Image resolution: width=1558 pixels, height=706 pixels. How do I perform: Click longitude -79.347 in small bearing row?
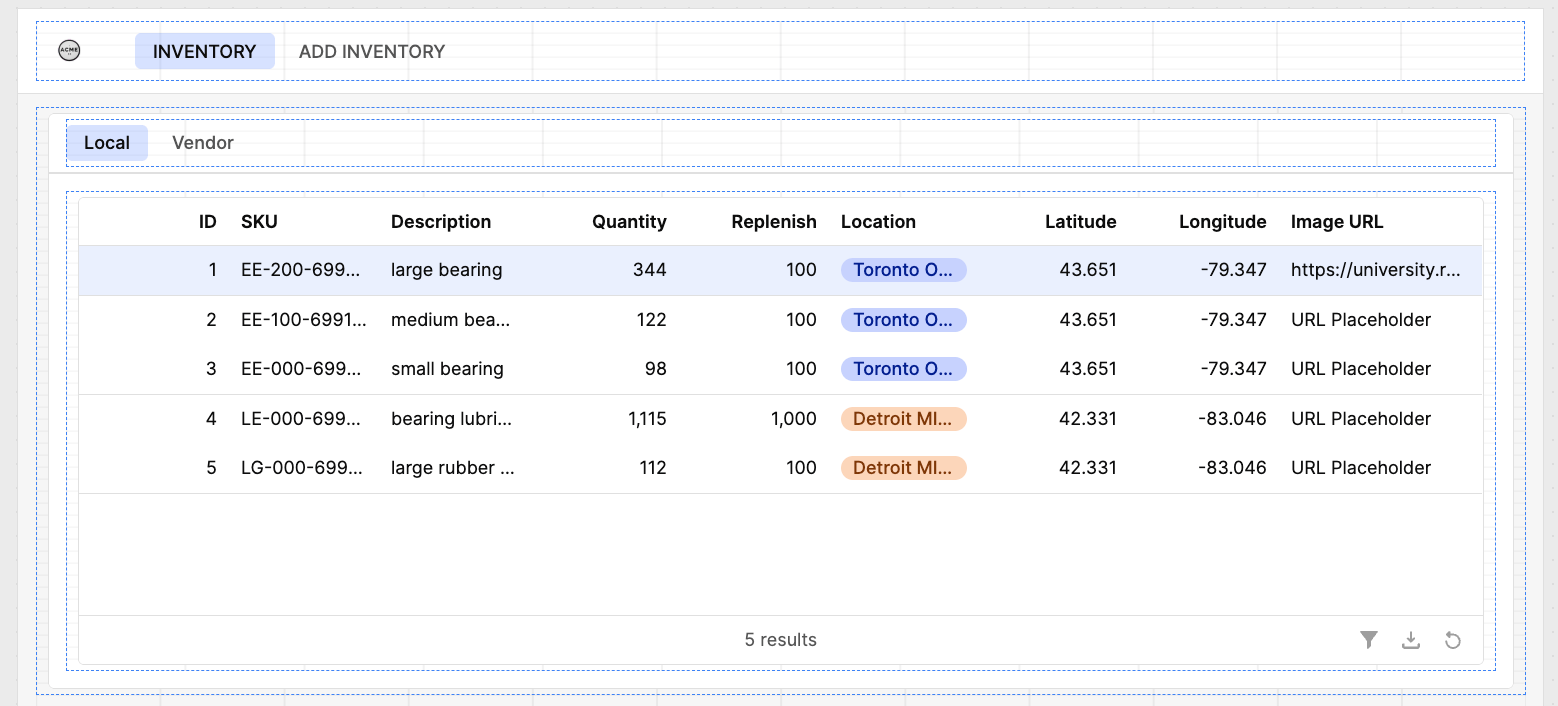[x=1232, y=369]
